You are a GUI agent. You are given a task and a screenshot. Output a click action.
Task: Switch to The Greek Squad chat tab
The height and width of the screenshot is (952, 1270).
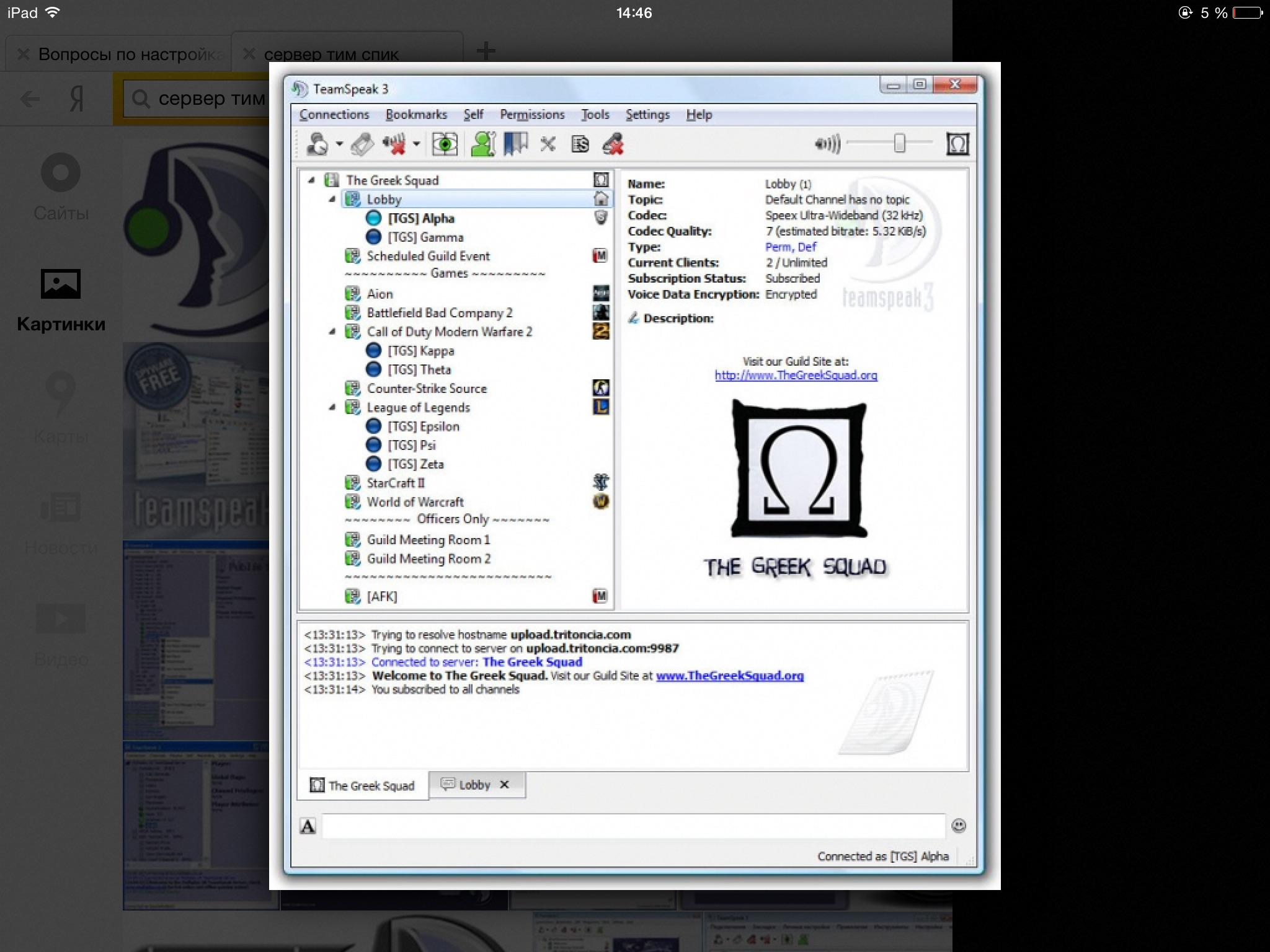(363, 785)
